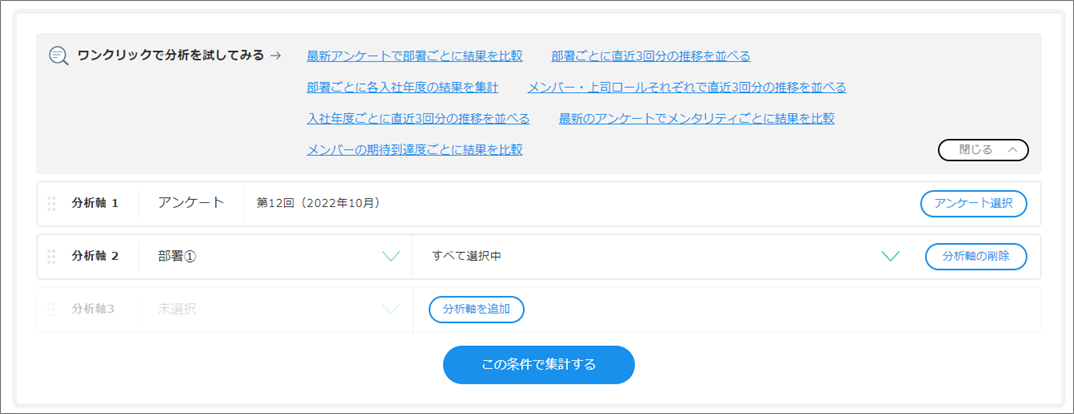
Task: Click the 分析軸を追加 button
Action: tap(477, 309)
